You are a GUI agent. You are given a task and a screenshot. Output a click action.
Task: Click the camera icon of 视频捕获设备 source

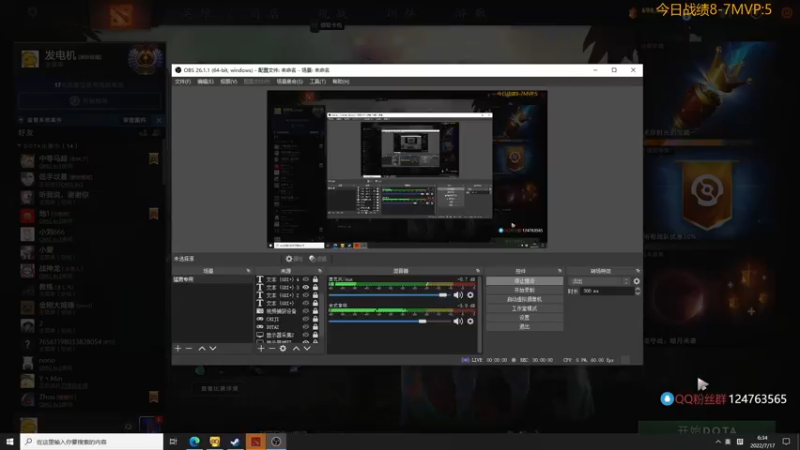tap(260, 311)
